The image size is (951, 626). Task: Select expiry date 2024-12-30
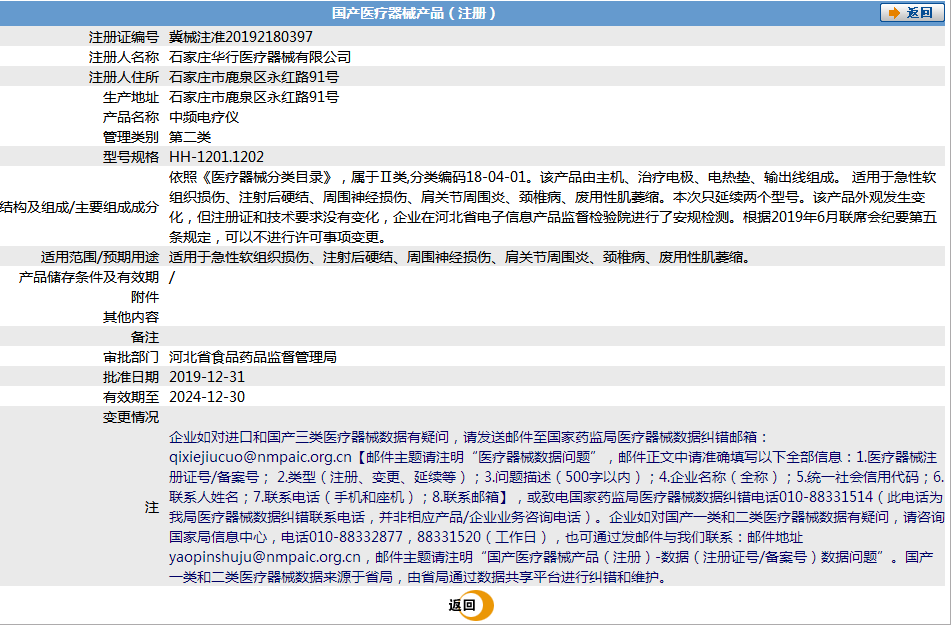pyautogui.click(x=207, y=397)
